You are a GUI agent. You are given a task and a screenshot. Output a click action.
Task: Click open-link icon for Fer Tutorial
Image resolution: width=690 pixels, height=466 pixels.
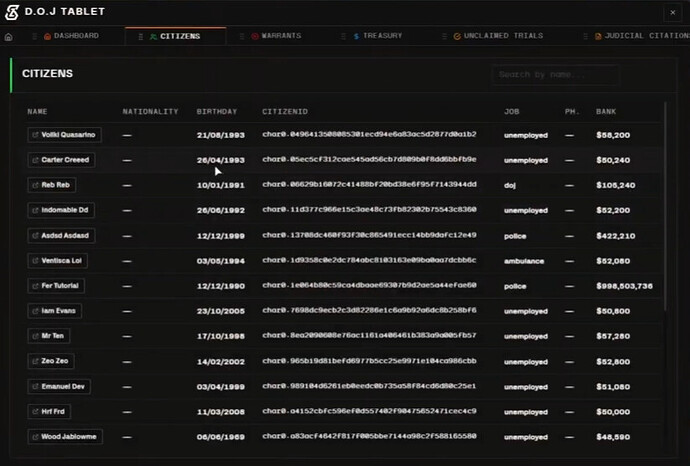click(x=36, y=286)
